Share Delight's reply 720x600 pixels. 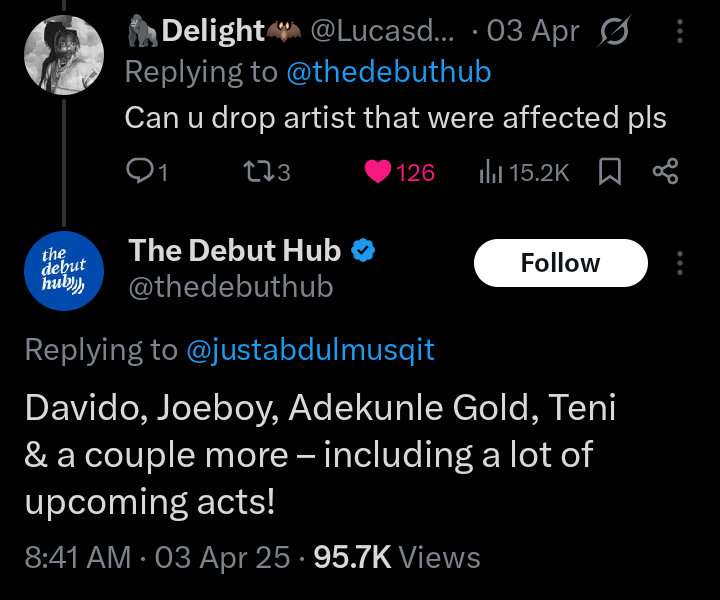pyautogui.click(x=665, y=173)
